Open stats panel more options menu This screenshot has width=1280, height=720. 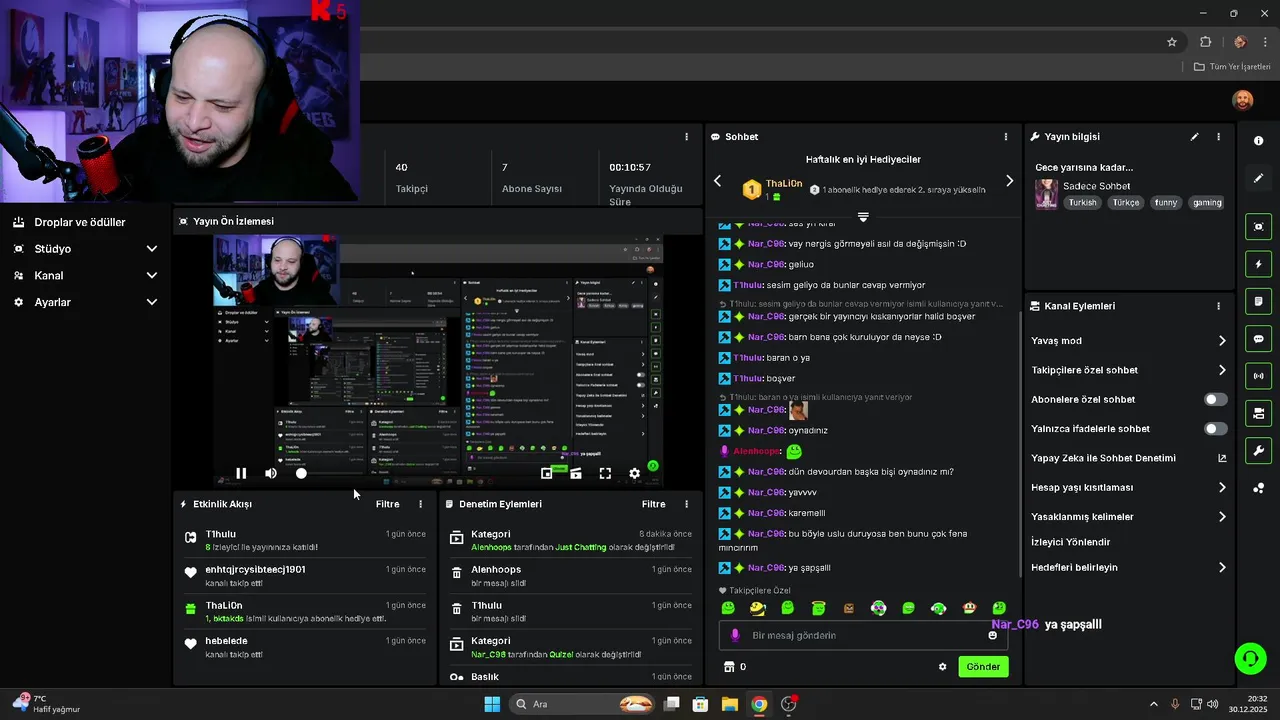tap(686, 137)
